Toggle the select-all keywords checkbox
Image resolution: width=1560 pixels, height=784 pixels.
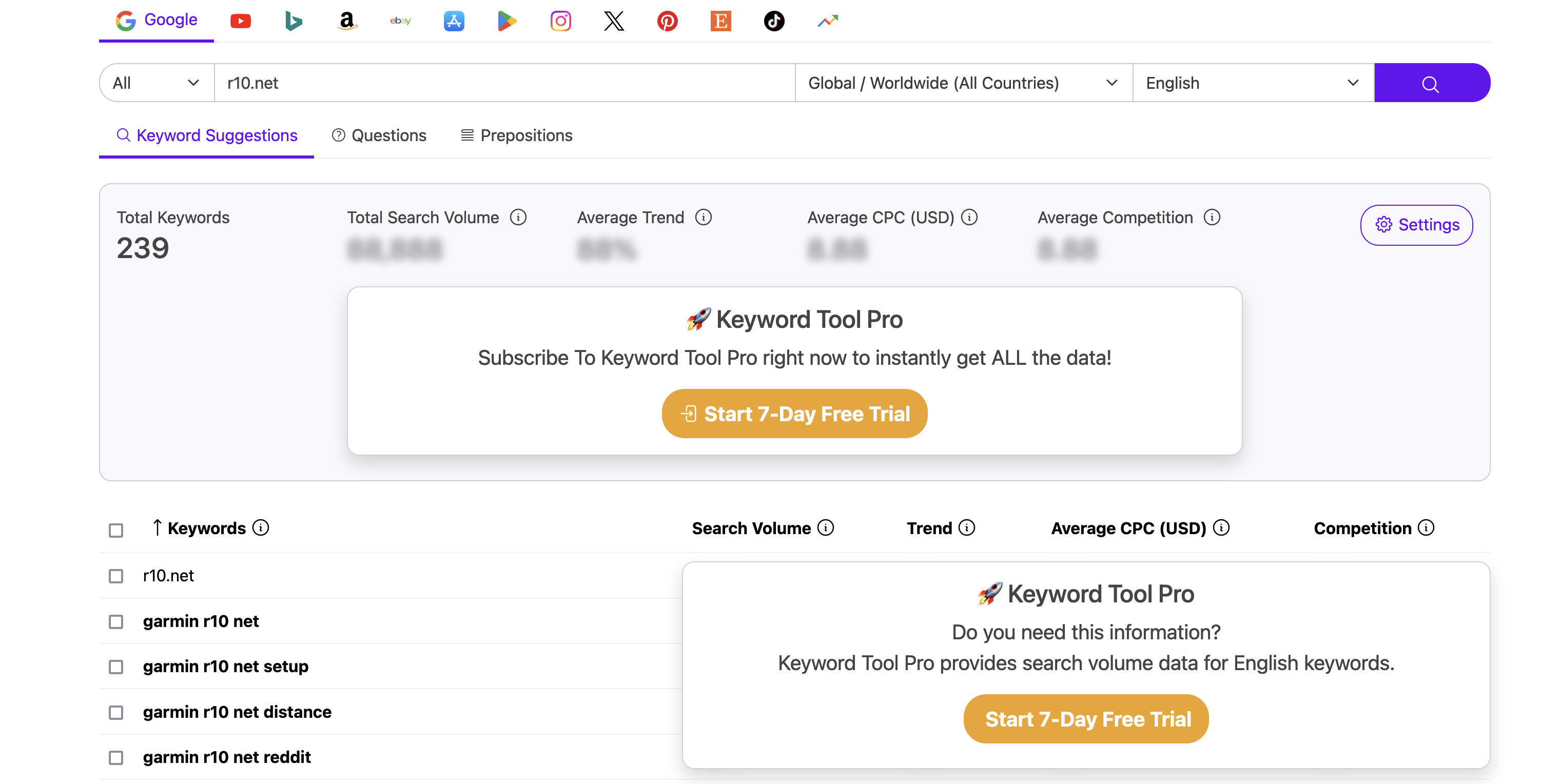(115, 531)
